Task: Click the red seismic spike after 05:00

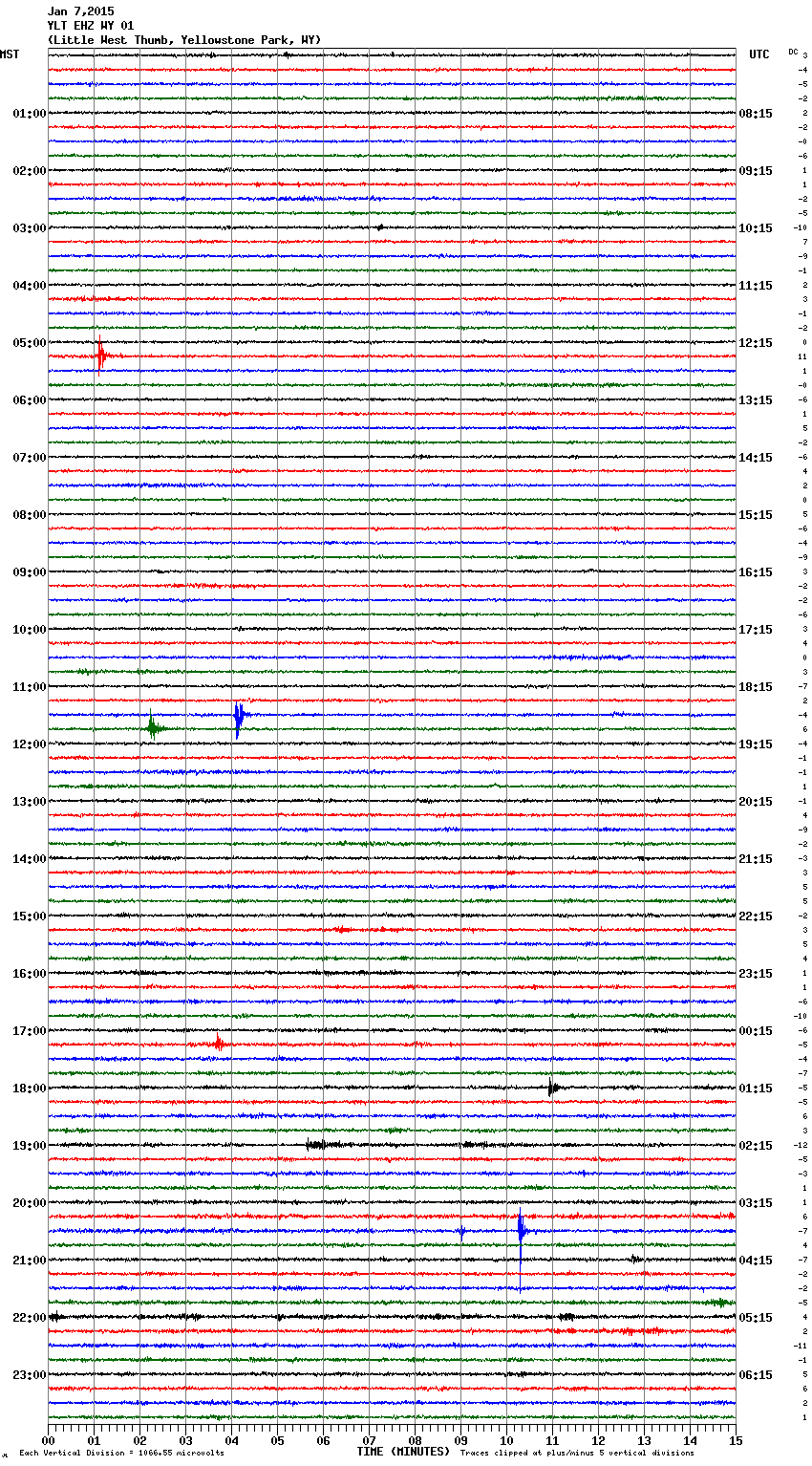Action: 101,356
